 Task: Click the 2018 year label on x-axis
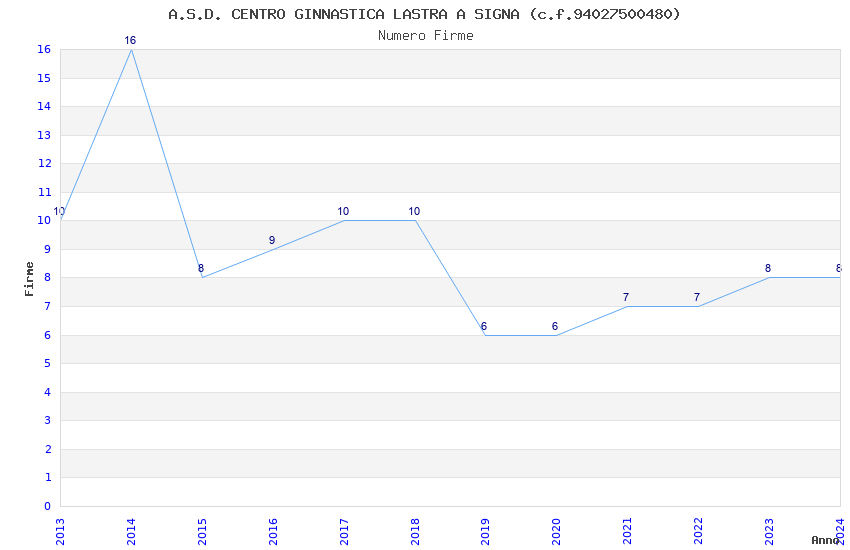coord(415,532)
